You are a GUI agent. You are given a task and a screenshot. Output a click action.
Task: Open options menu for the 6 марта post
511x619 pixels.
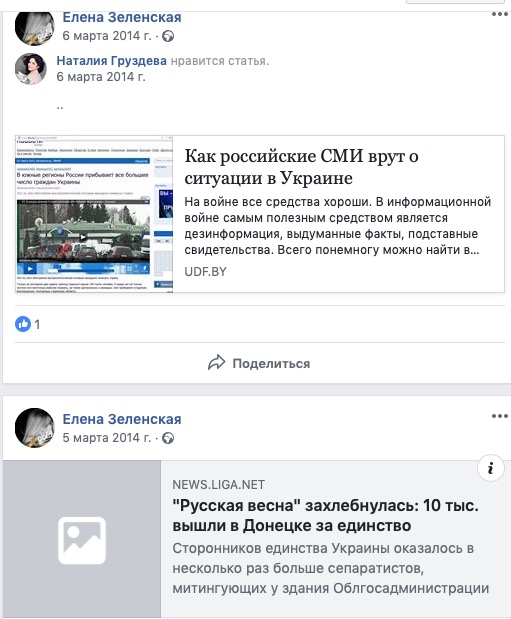tap(499, 14)
